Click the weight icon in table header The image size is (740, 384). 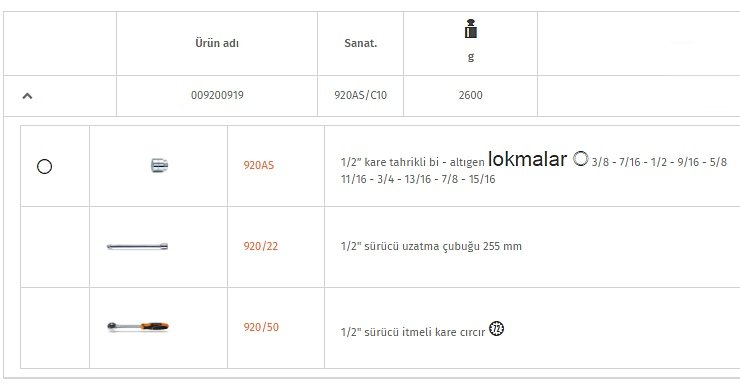point(471,29)
